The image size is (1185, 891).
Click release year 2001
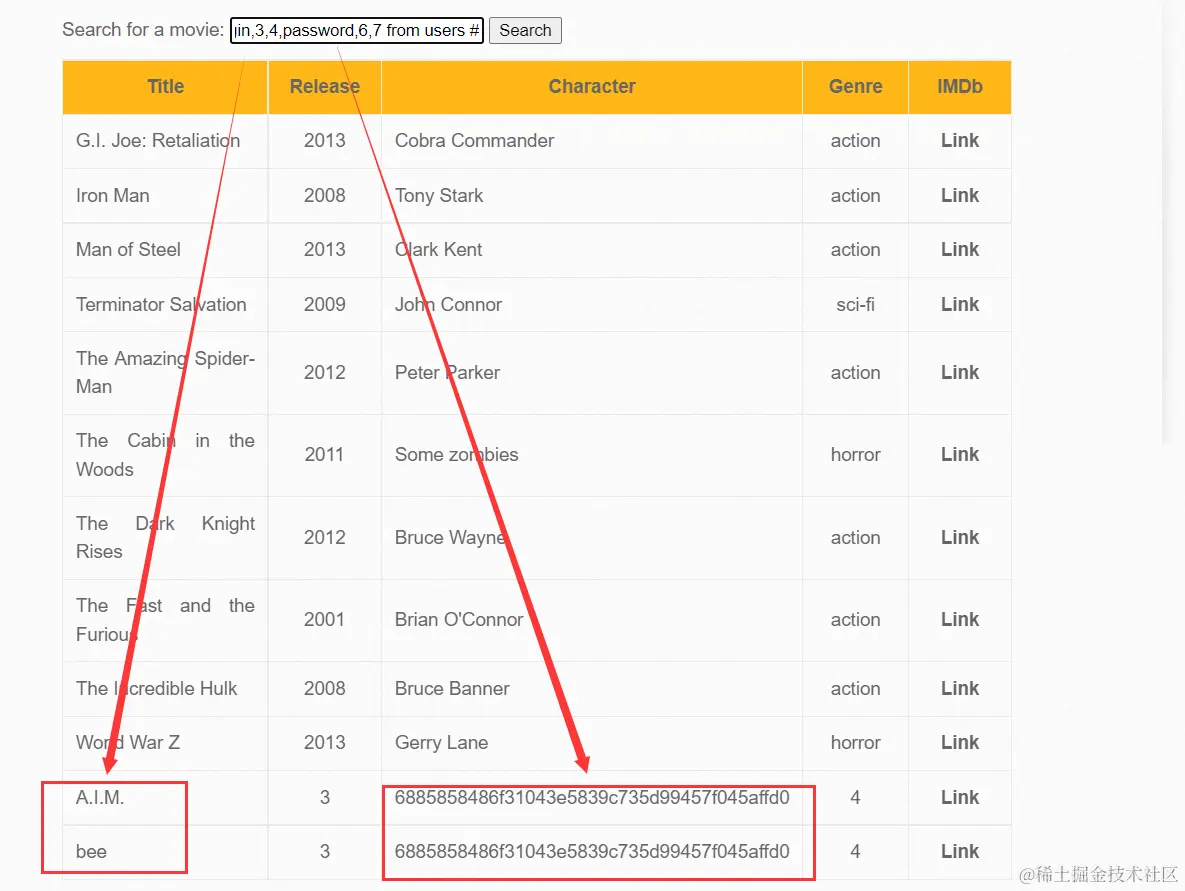pos(324,620)
